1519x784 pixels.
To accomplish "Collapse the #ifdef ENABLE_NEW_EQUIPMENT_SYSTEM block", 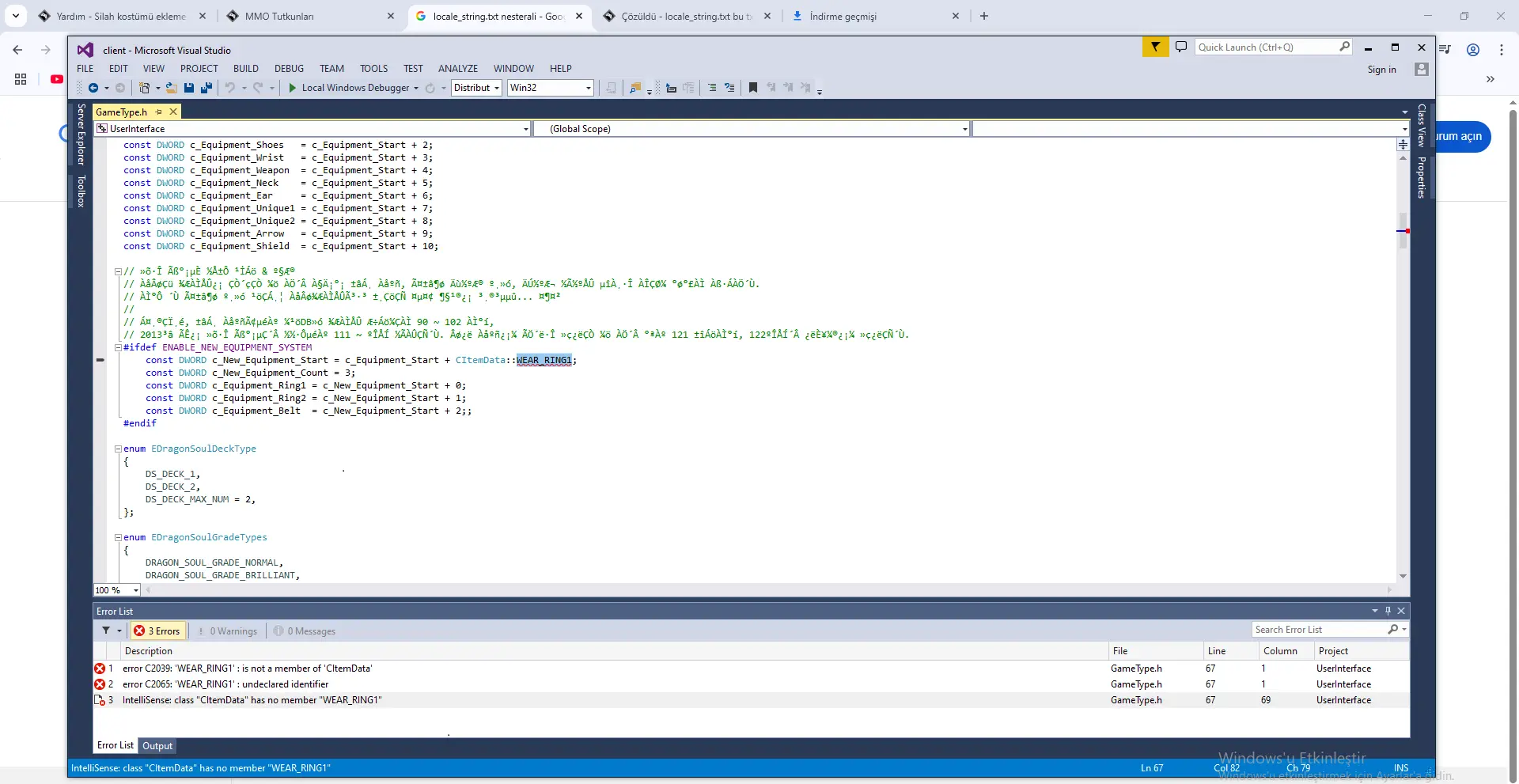I will pyautogui.click(x=118, y=347).
